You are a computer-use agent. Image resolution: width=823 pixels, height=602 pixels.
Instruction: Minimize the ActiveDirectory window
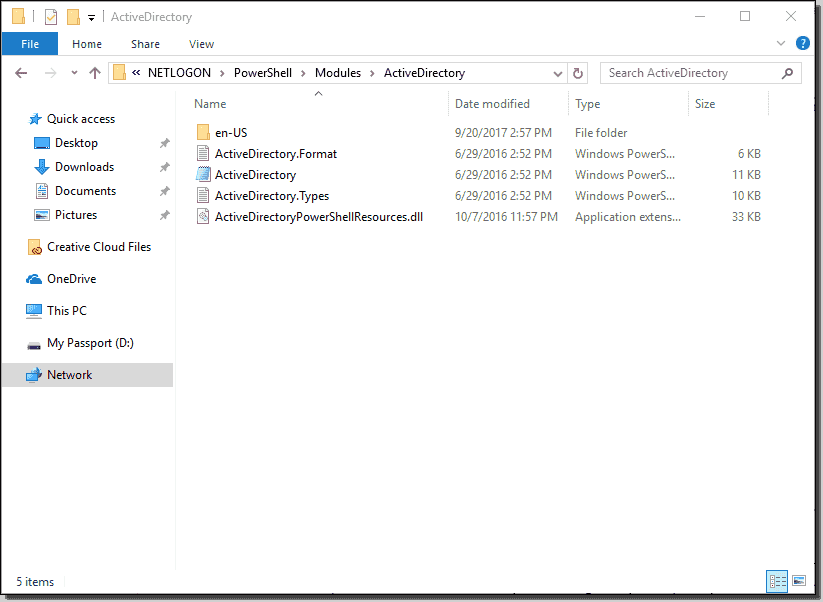700,16
